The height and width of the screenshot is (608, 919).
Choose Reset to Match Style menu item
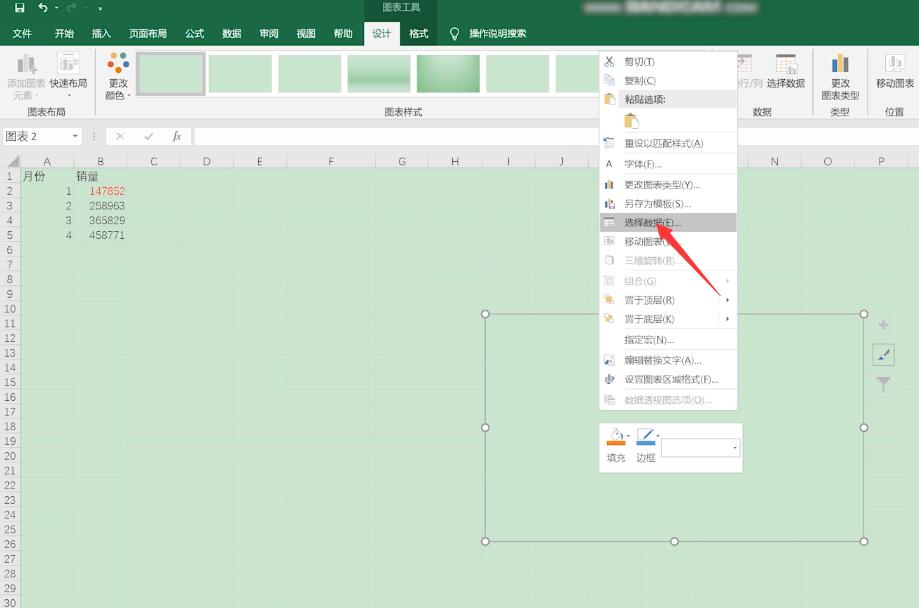[668, 143]
